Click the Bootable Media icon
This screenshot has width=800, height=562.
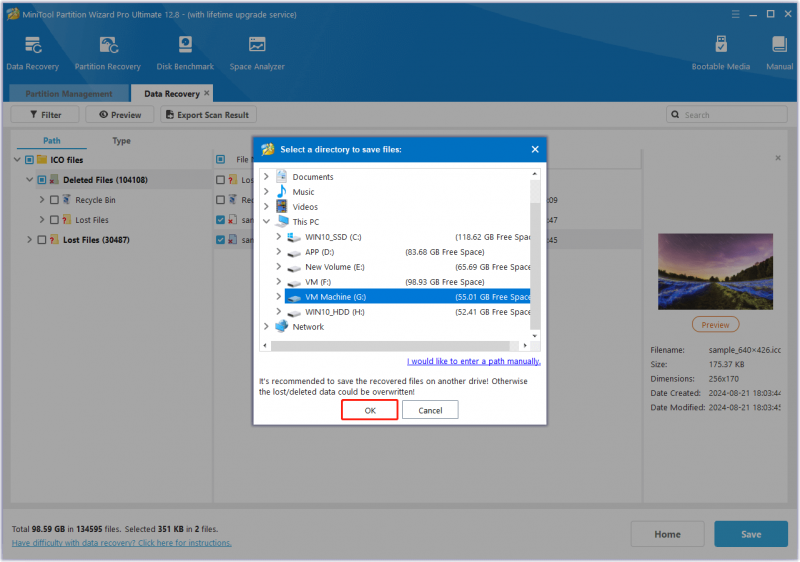point(721,45)
